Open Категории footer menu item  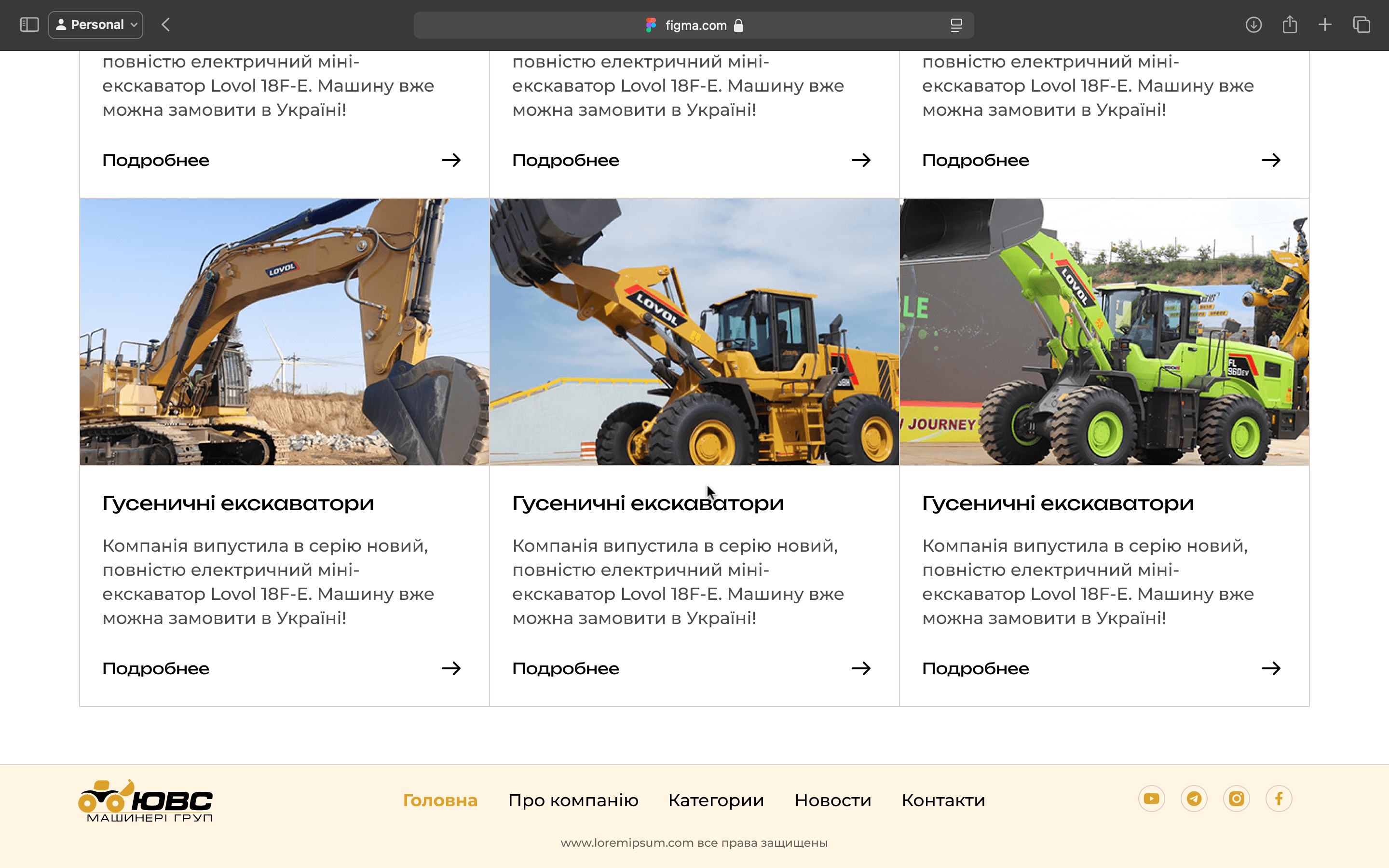click(x=716, y=800)
